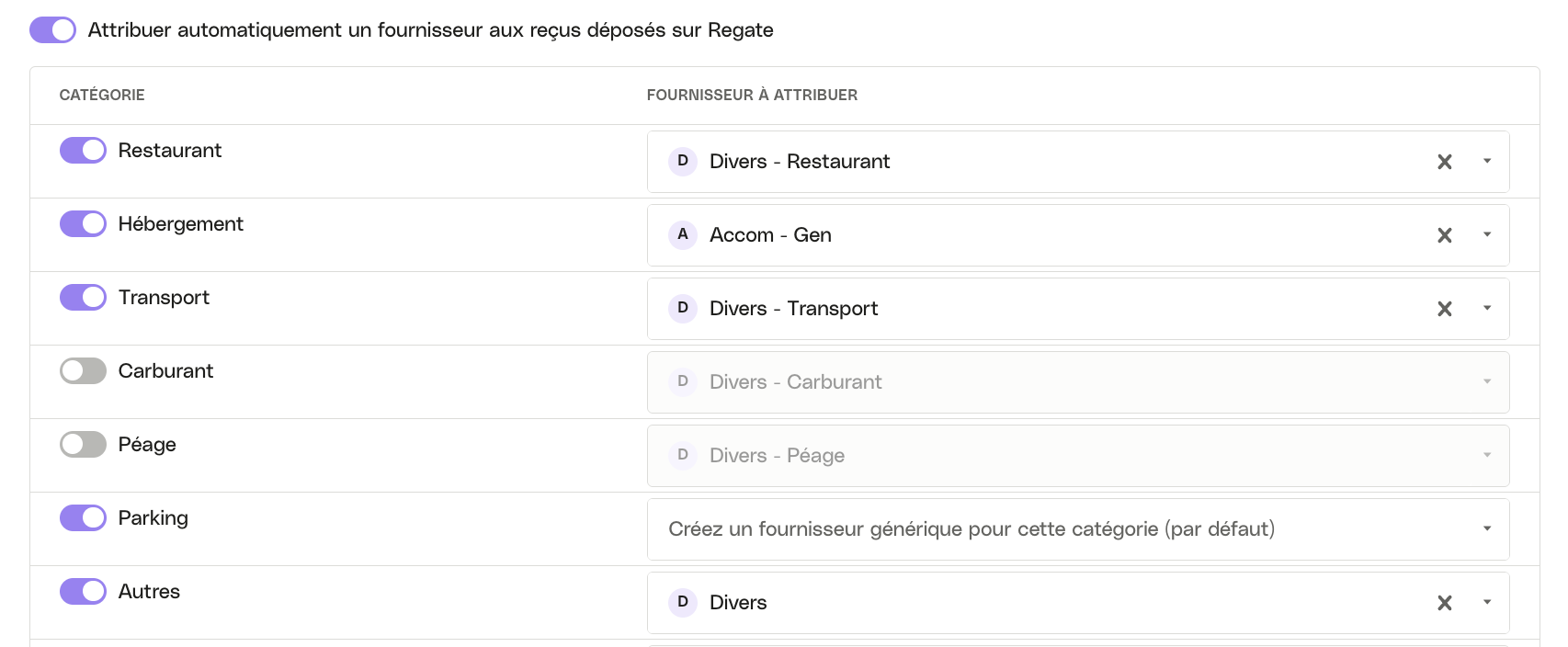This screenshot has height=647, width=1568.
Task: Expand the Hébergement supplier dropdown arrow
Action: (x=1486, y=235)
